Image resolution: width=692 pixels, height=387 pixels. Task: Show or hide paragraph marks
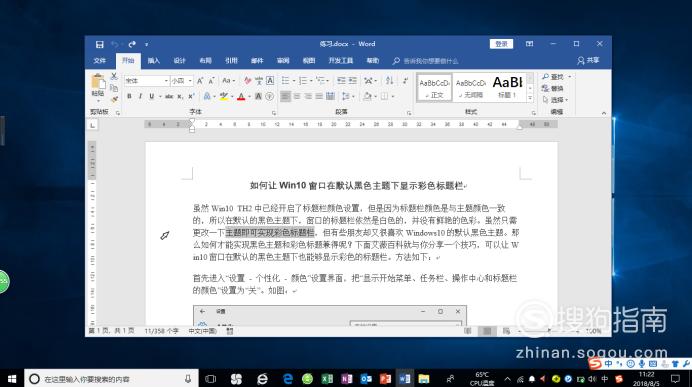(x=405, y=81)
